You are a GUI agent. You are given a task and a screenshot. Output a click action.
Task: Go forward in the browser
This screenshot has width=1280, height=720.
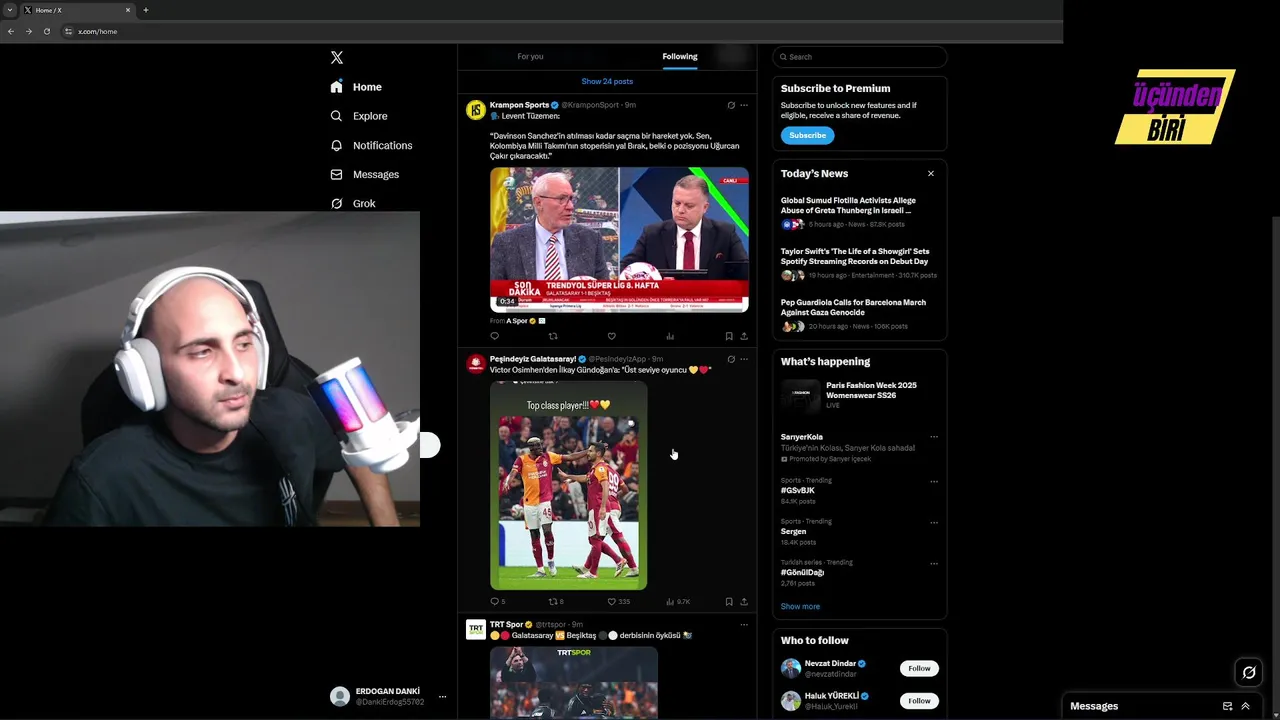pos(29,31)
